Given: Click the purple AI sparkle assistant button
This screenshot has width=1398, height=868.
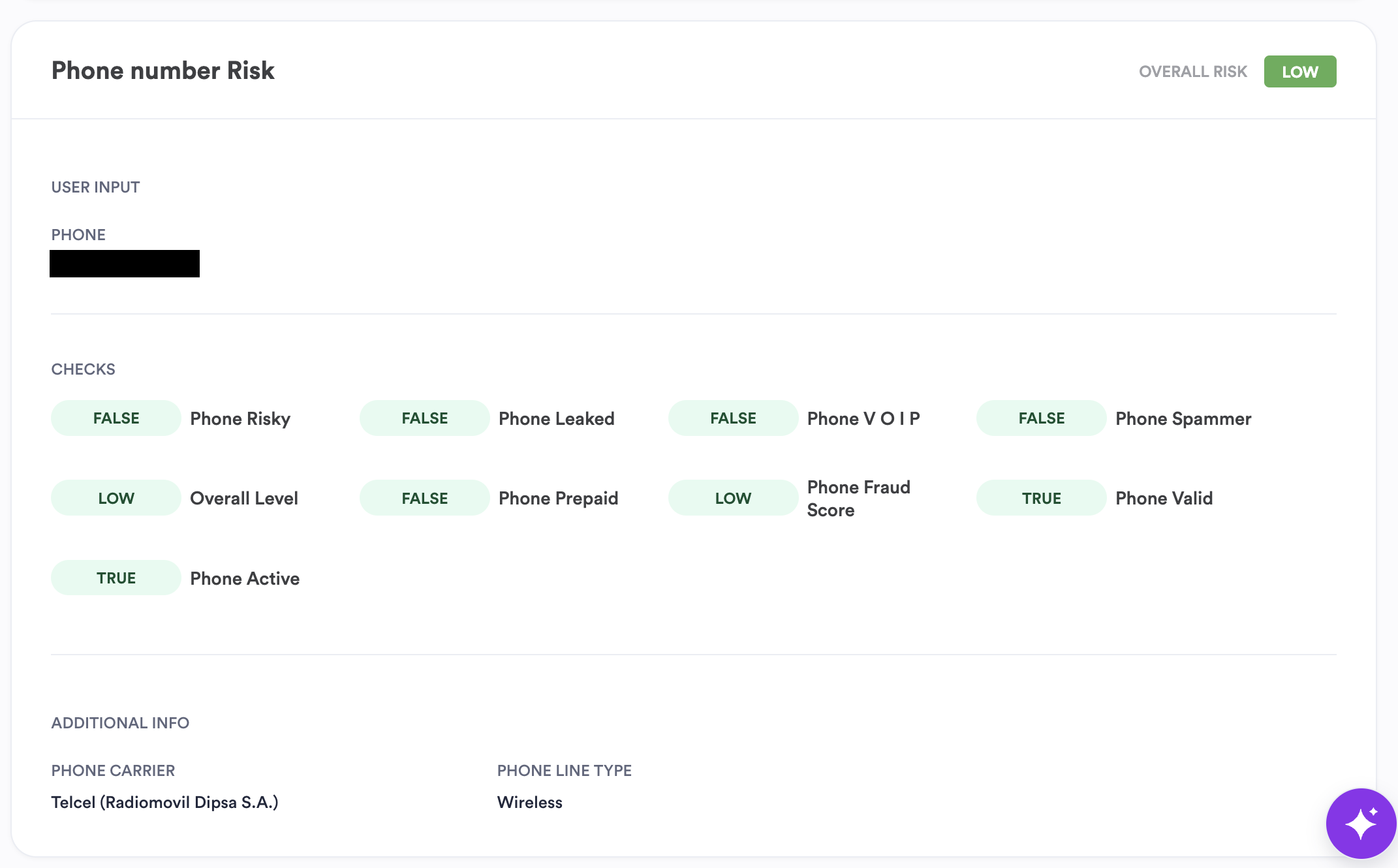Looking at the screenshot, I should pyautogui.click(x=1360, y=823).
